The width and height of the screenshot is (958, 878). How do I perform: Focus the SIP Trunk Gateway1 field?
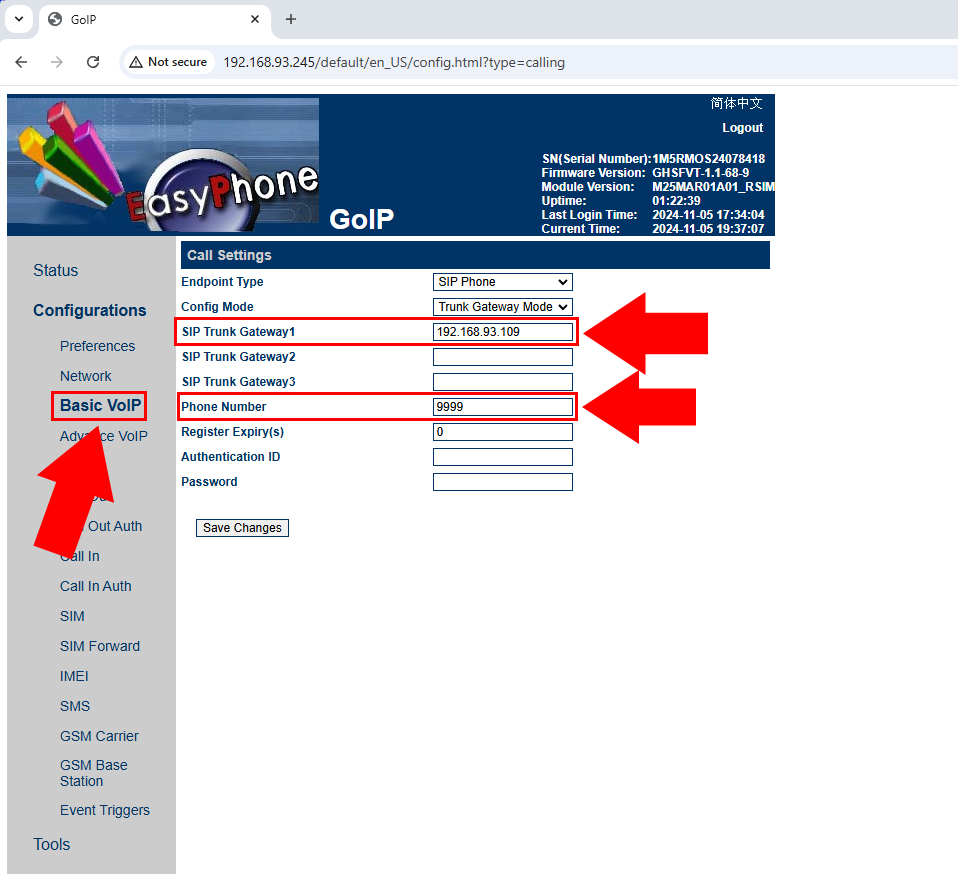pyautogui.click(x=502, y=332)
